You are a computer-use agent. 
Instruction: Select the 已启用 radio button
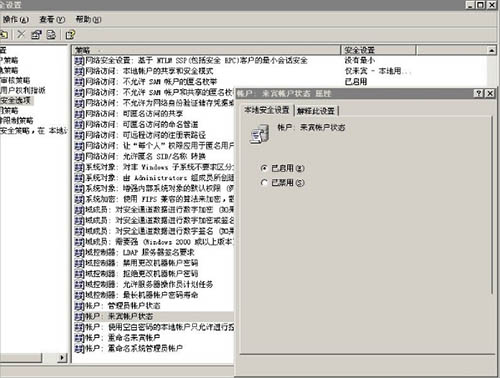click(264, 168)
